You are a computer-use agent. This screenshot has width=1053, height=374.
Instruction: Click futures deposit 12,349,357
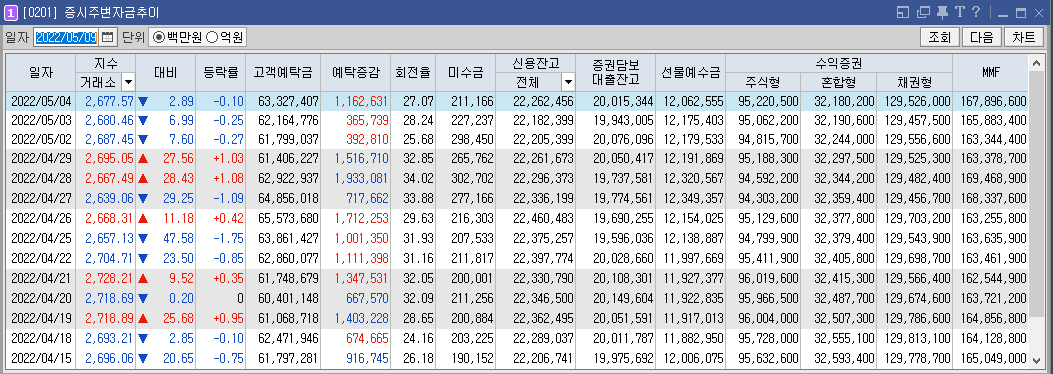[x=694, y=199]
